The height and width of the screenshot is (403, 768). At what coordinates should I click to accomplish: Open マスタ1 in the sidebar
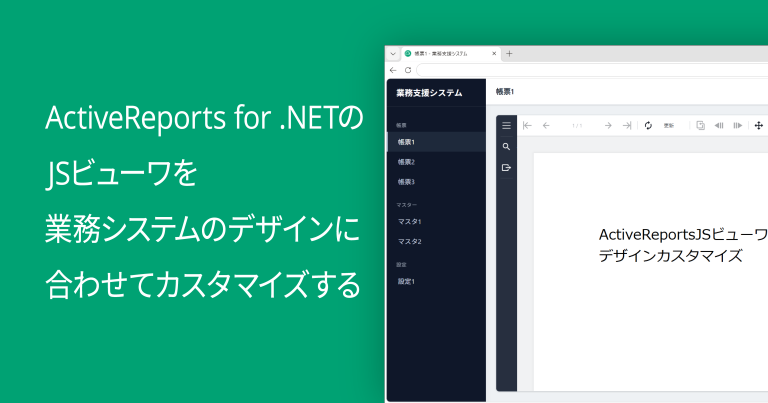click(x=436, y=222)
